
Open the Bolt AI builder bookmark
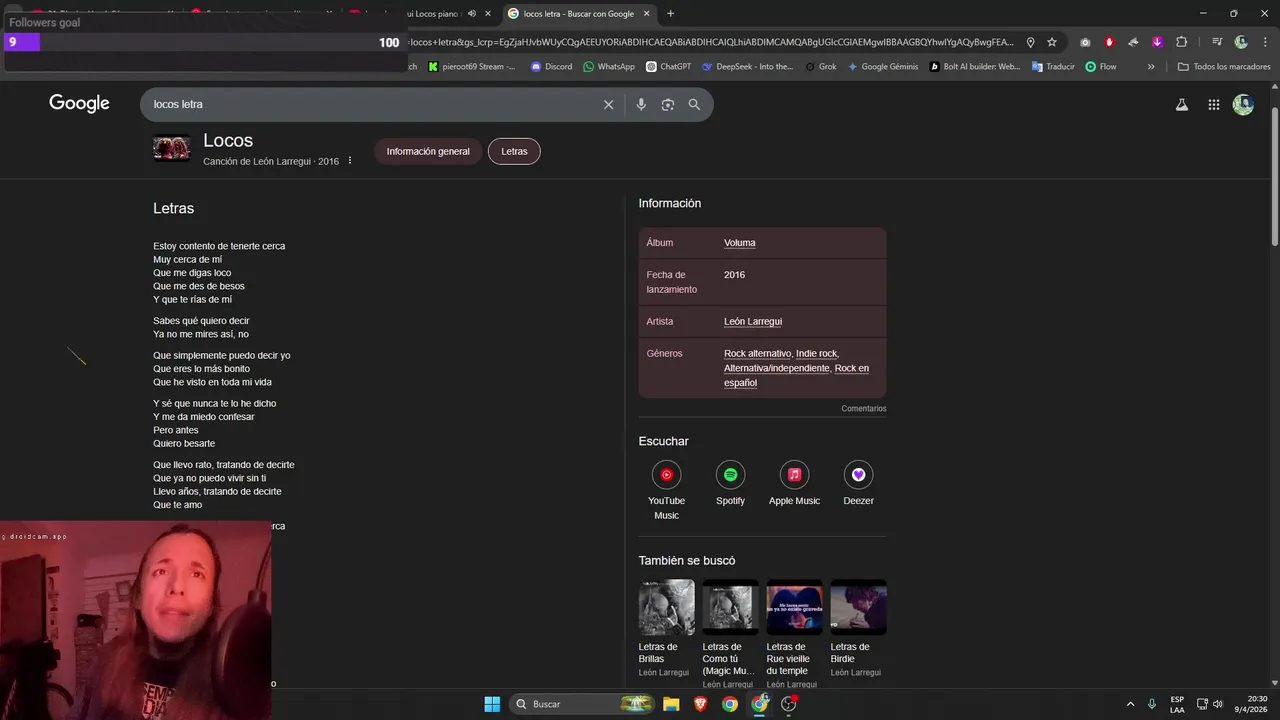coord(975,67)
